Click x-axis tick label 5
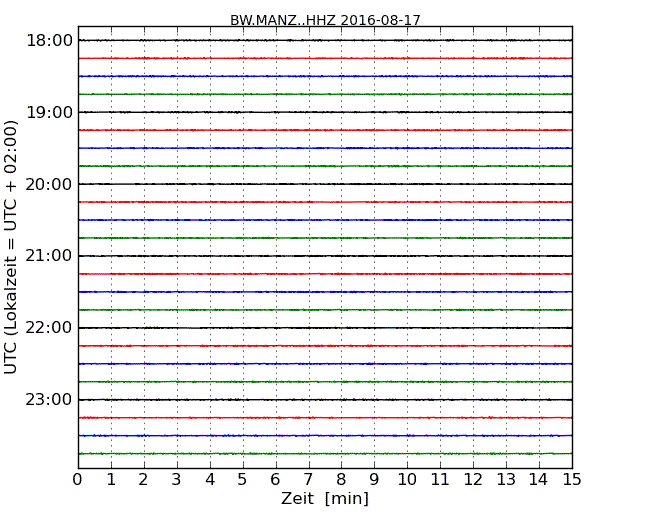 pyautogui.click(x=243, y=480)
